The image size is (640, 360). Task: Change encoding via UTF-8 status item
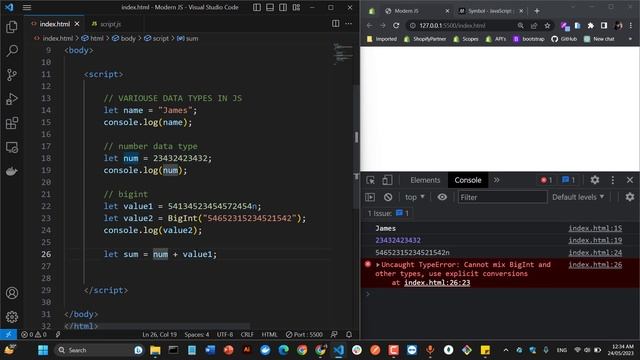click(x=225, y=335)
